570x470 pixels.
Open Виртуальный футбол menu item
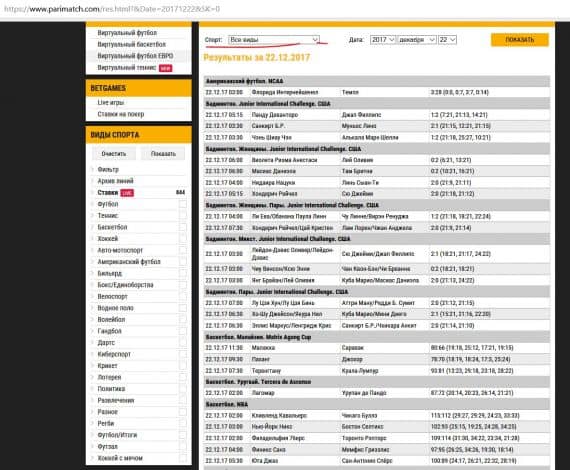[127, 33]
